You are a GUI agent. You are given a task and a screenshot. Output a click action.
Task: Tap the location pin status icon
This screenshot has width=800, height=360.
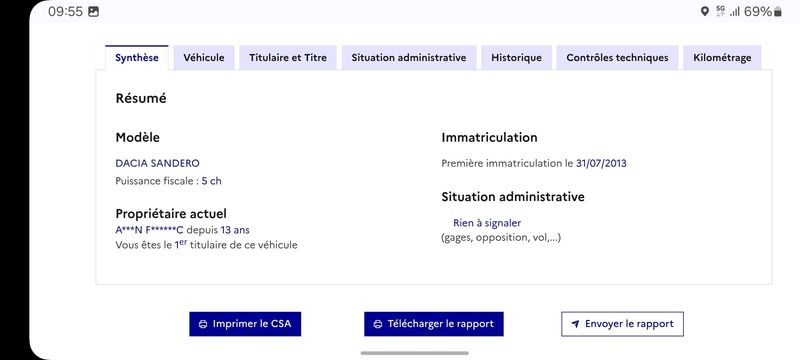tap(705, 11)
